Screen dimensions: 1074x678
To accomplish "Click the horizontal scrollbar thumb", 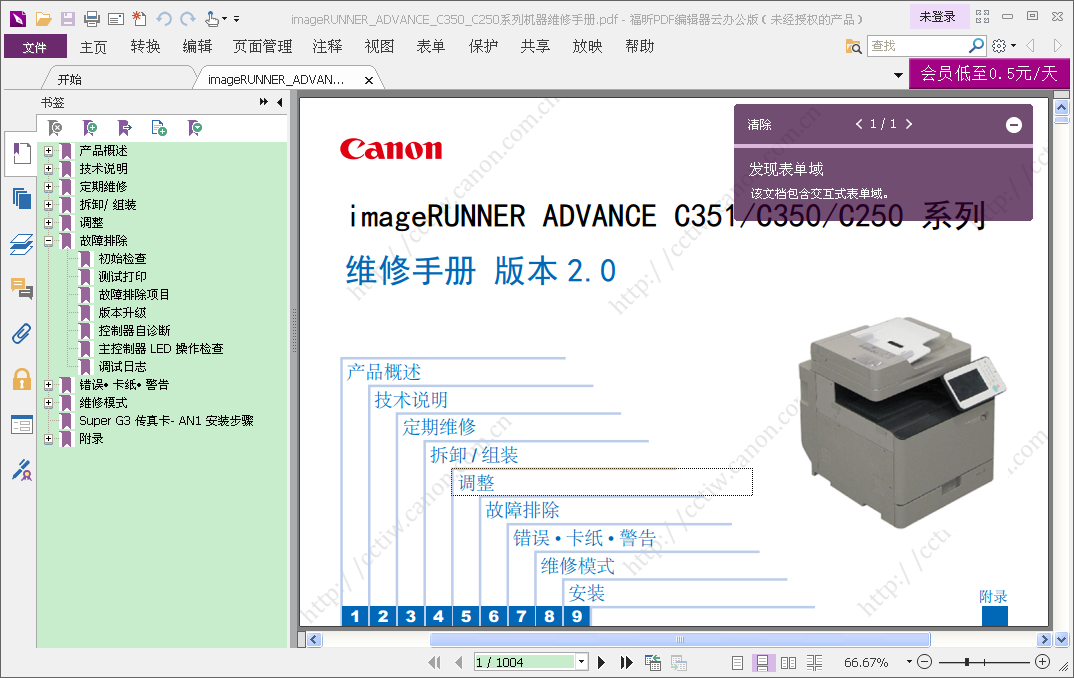I will coord(679,640).
